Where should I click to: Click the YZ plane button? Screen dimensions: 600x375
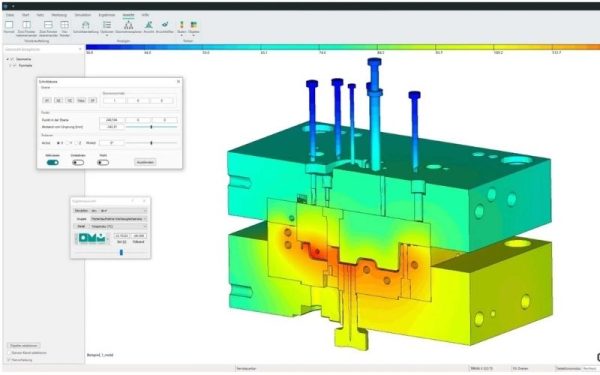tap(70, 100)
